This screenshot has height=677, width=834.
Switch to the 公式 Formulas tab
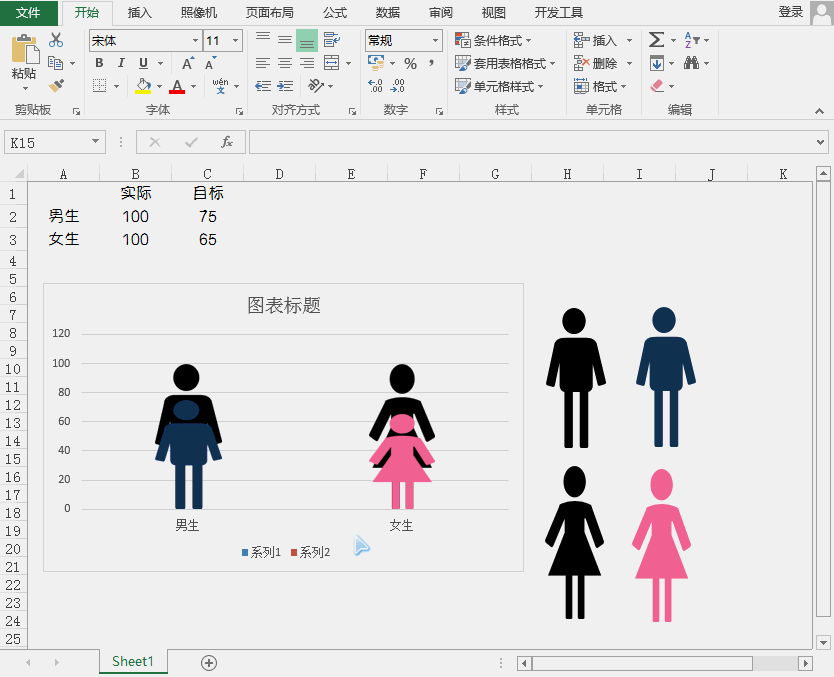coord(335,13)
